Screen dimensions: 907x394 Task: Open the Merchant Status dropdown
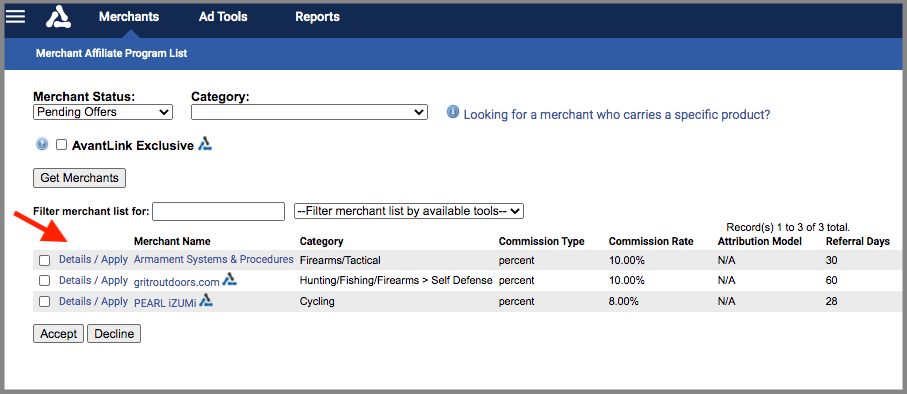pos(103,112)
